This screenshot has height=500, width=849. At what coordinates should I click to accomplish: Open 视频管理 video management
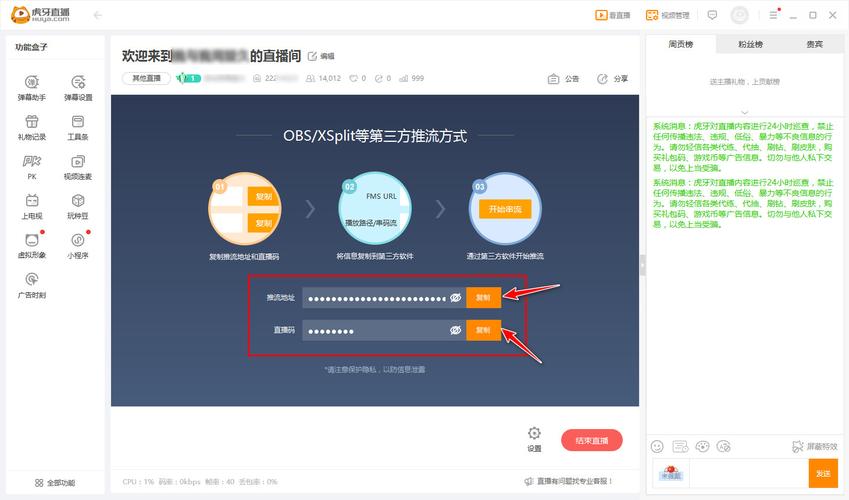[x=668, y=15]
